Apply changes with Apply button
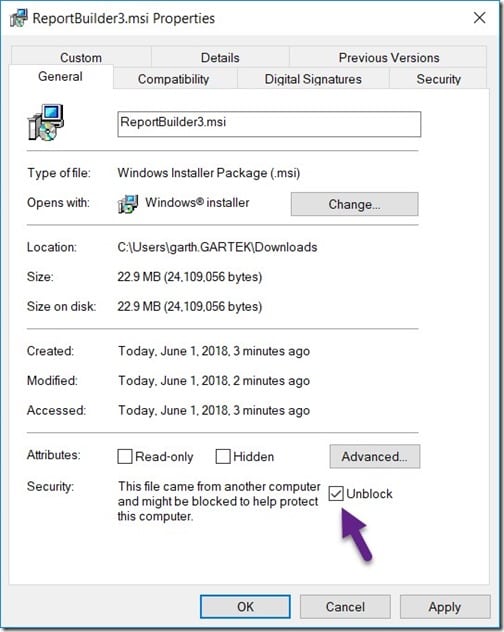 445,607
